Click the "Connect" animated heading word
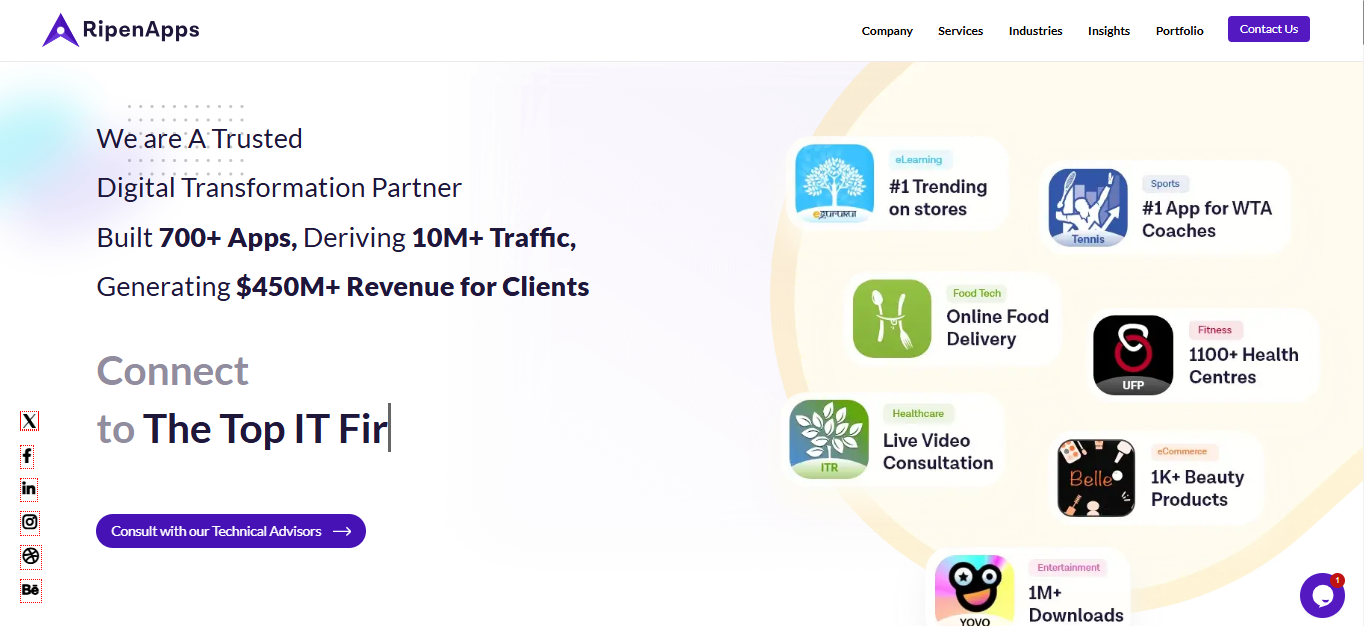The height and width of the screenshot is (626, 1364). point(173,371)
